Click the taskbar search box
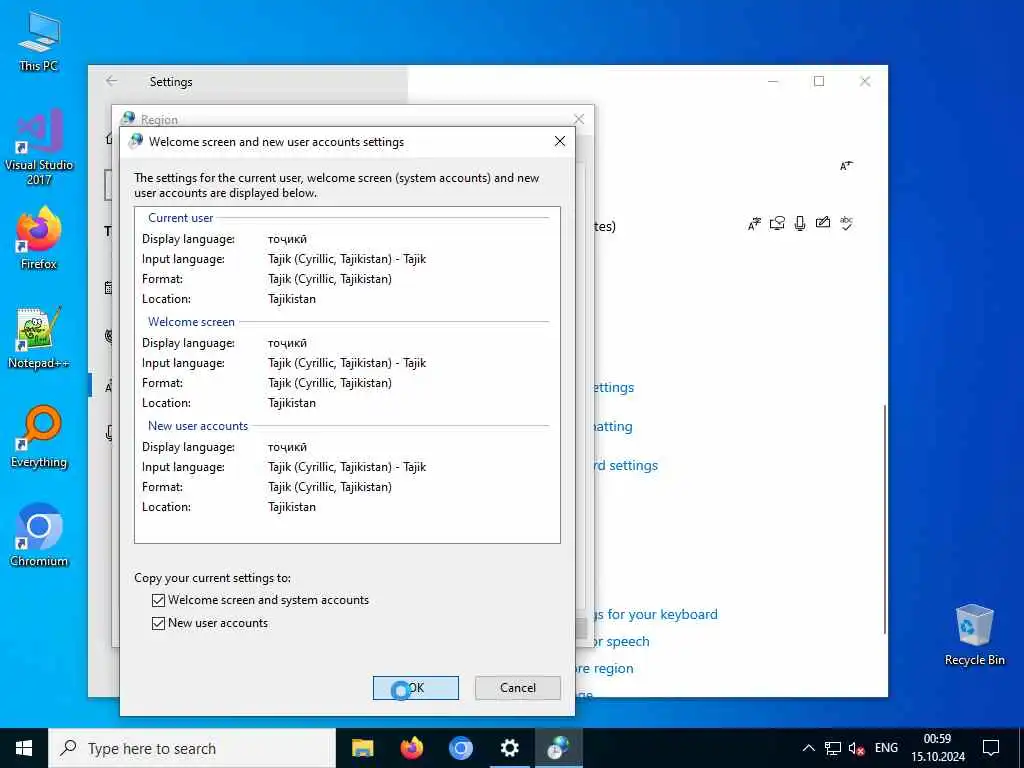 coord(192,748)
